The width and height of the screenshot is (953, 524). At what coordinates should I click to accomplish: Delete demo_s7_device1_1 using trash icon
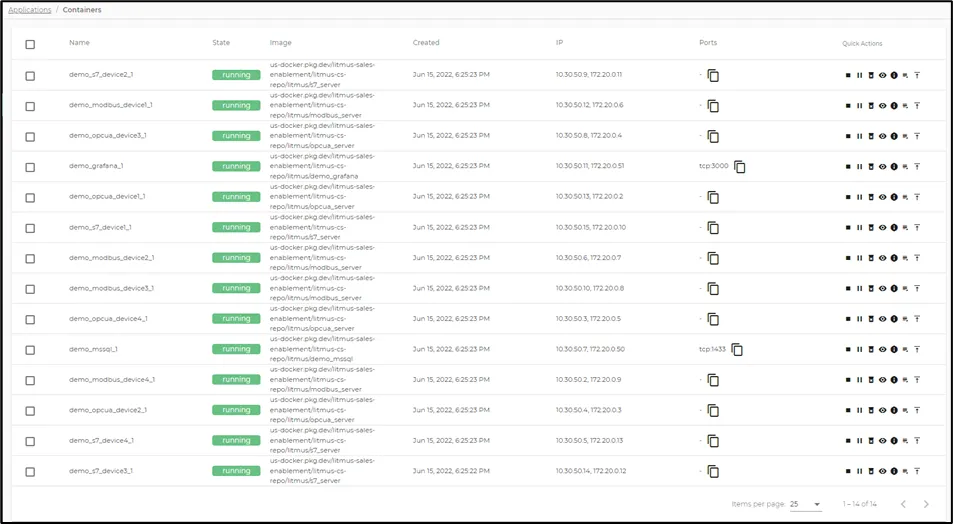pyautogui.click(x=871, y=227)
